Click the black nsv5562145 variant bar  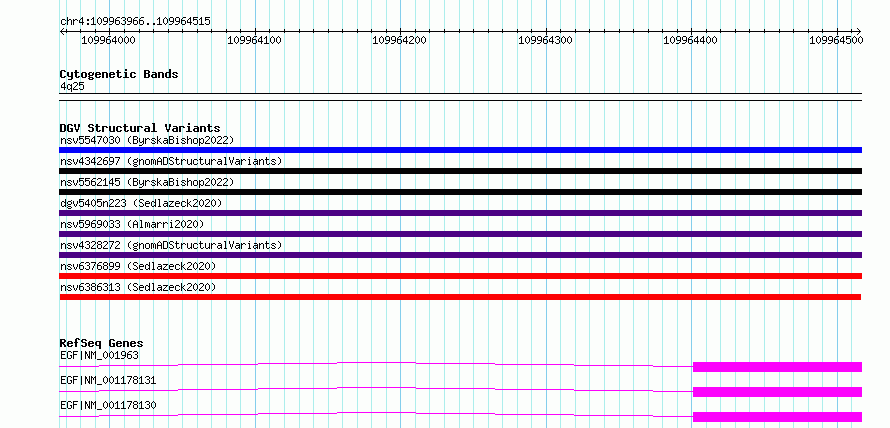460,192
